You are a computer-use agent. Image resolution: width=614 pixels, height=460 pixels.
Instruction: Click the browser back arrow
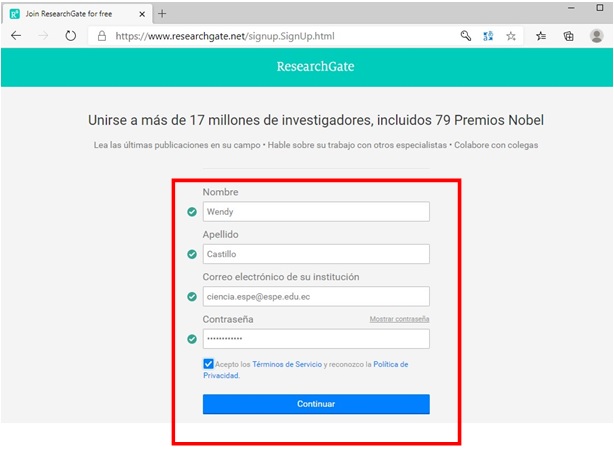tap(16, 35)
